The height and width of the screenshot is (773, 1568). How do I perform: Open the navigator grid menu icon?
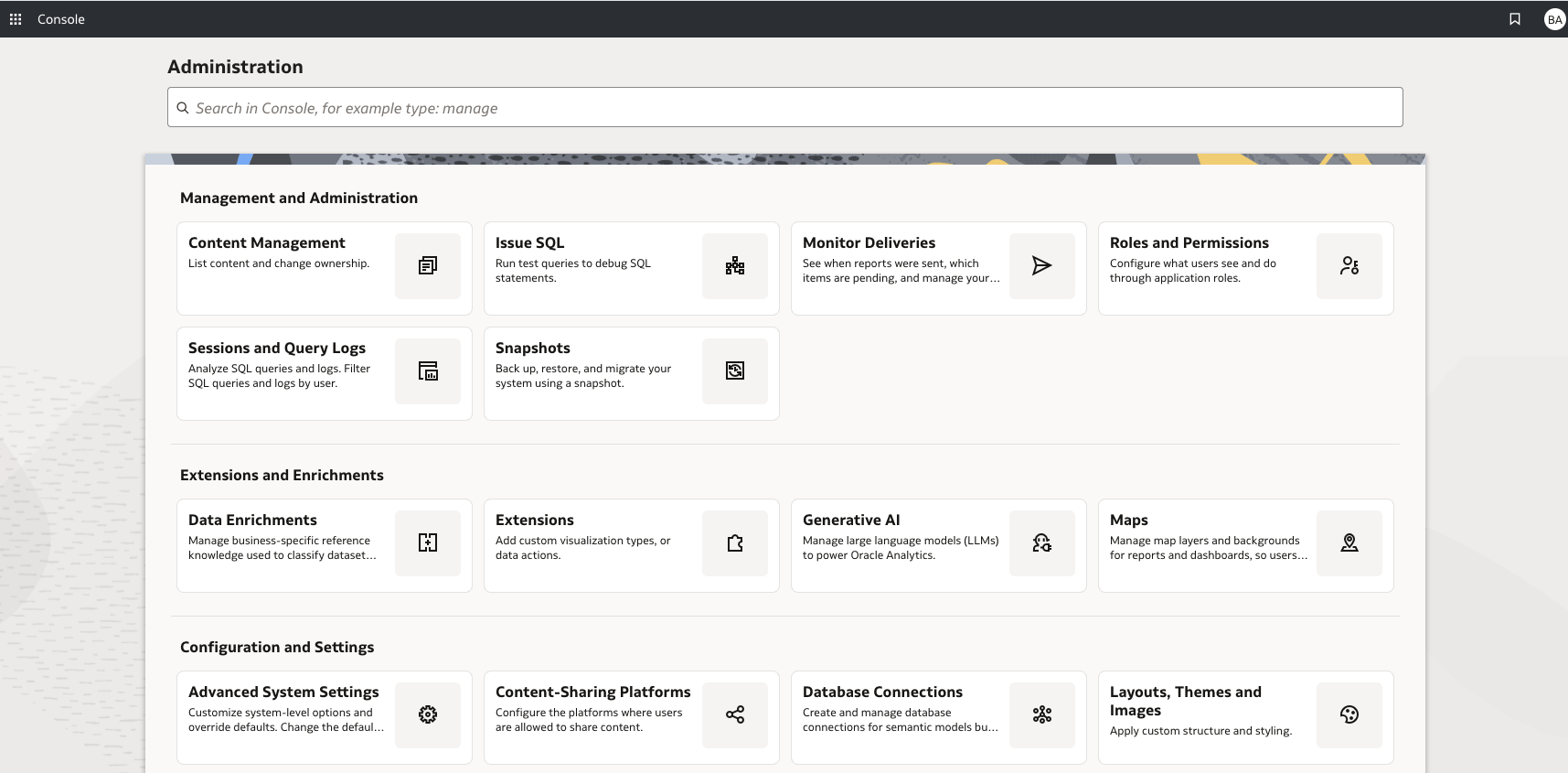click(x=16, y=19)
